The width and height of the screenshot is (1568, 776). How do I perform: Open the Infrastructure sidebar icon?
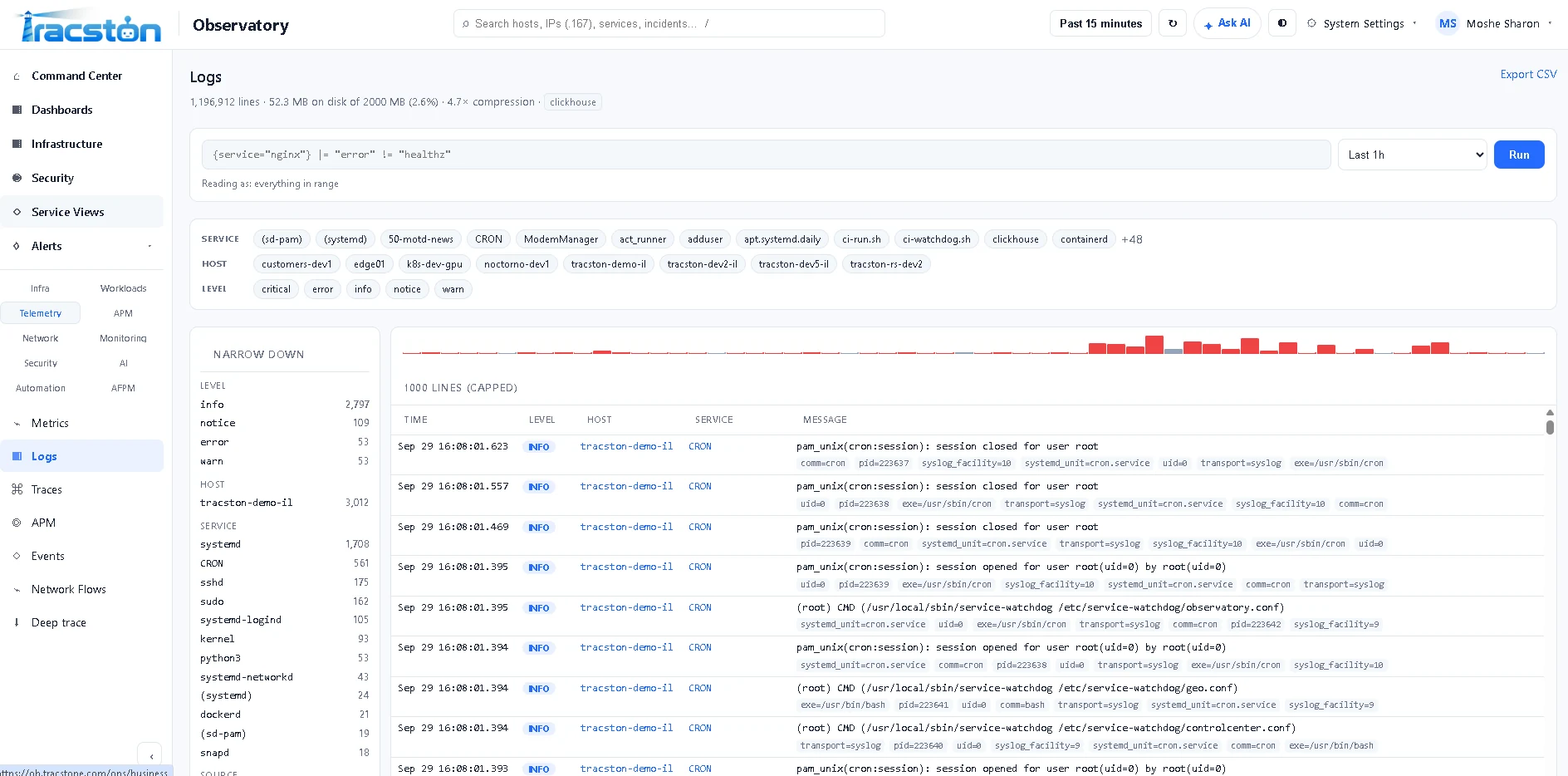(x=17, y=144)
